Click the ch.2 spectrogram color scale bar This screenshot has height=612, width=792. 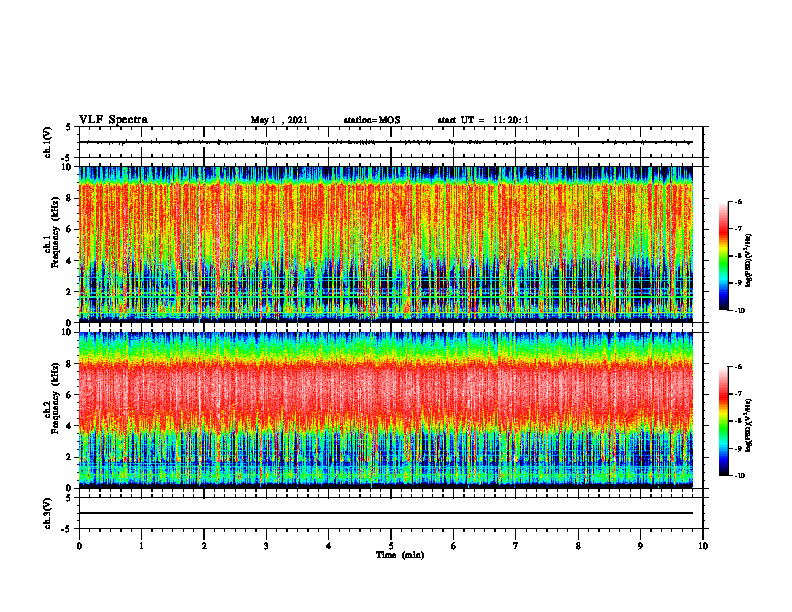[x=724, y=421]
